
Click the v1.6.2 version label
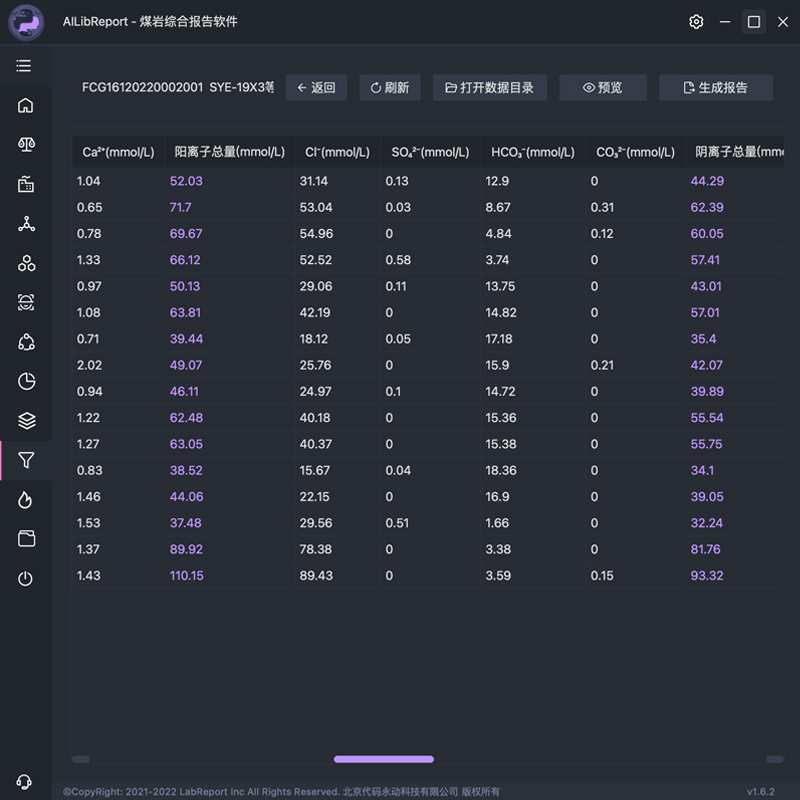761,792
